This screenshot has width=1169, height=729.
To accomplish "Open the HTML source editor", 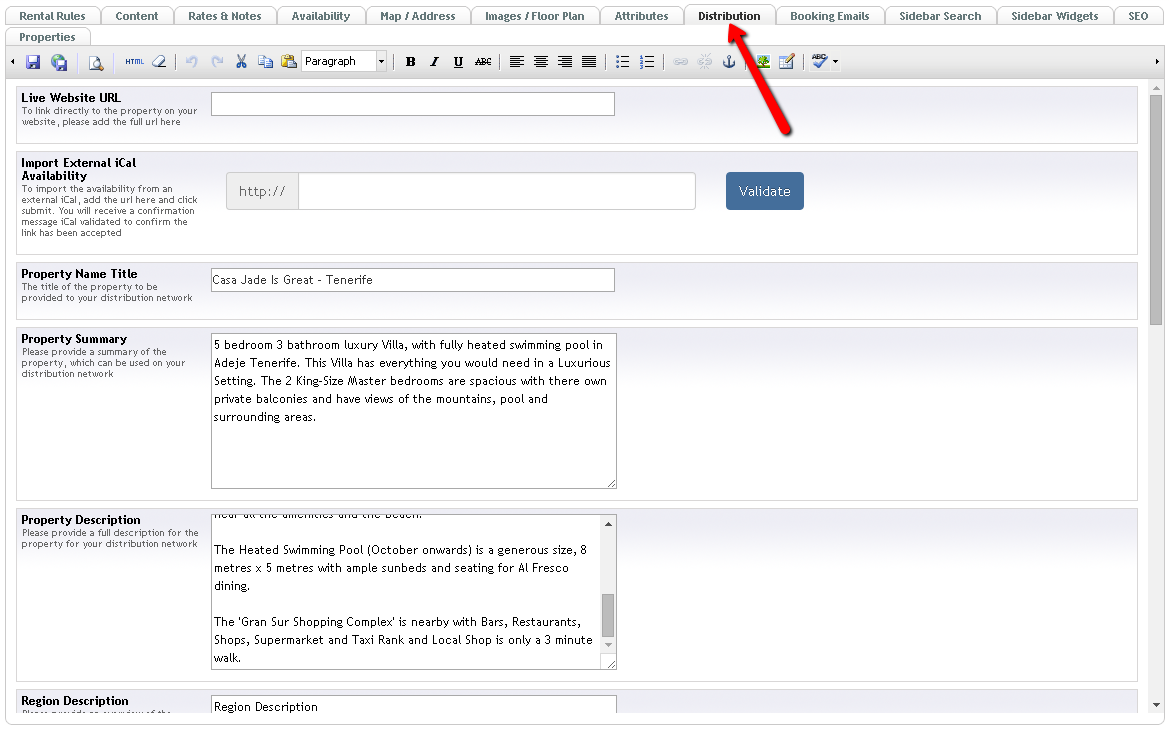I will coord(134,62).
